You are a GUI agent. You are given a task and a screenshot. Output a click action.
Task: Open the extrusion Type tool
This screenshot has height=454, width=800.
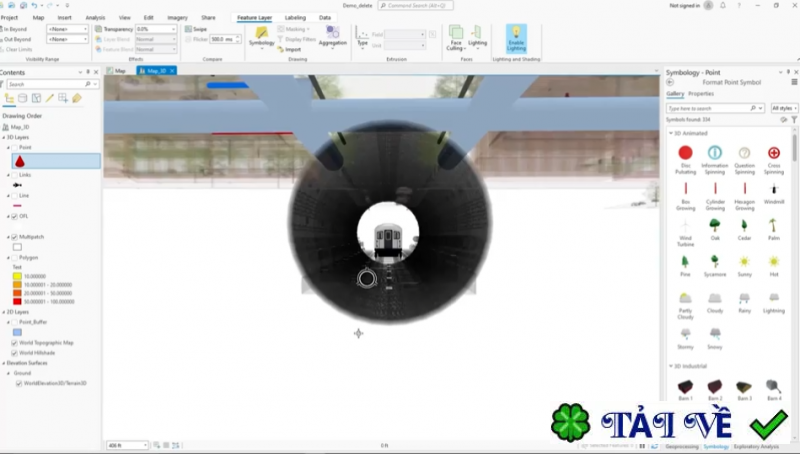click(x=362, y=36)
